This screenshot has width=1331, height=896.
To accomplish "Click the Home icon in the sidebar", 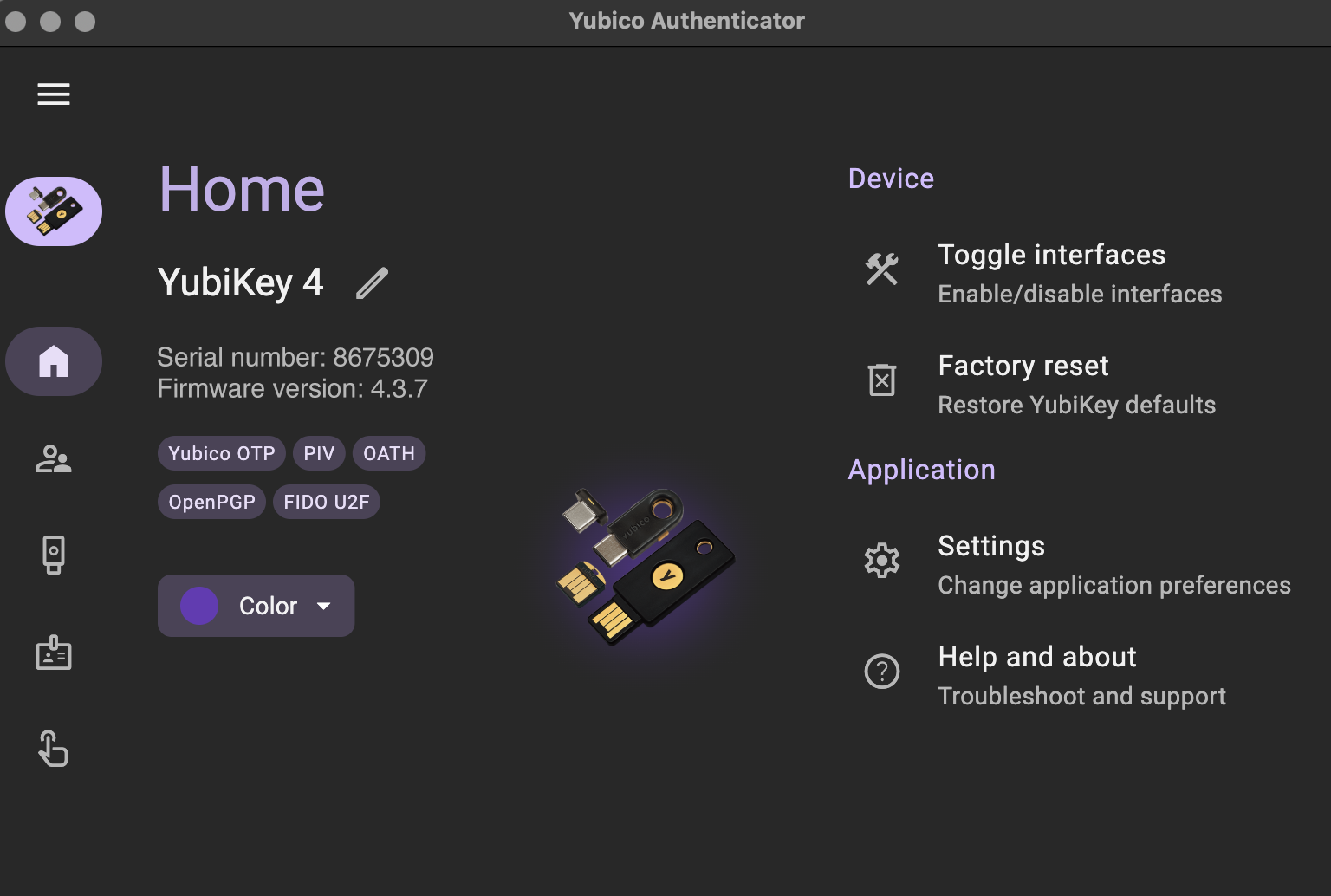I will pyautogui.click(x=54, y=361).
